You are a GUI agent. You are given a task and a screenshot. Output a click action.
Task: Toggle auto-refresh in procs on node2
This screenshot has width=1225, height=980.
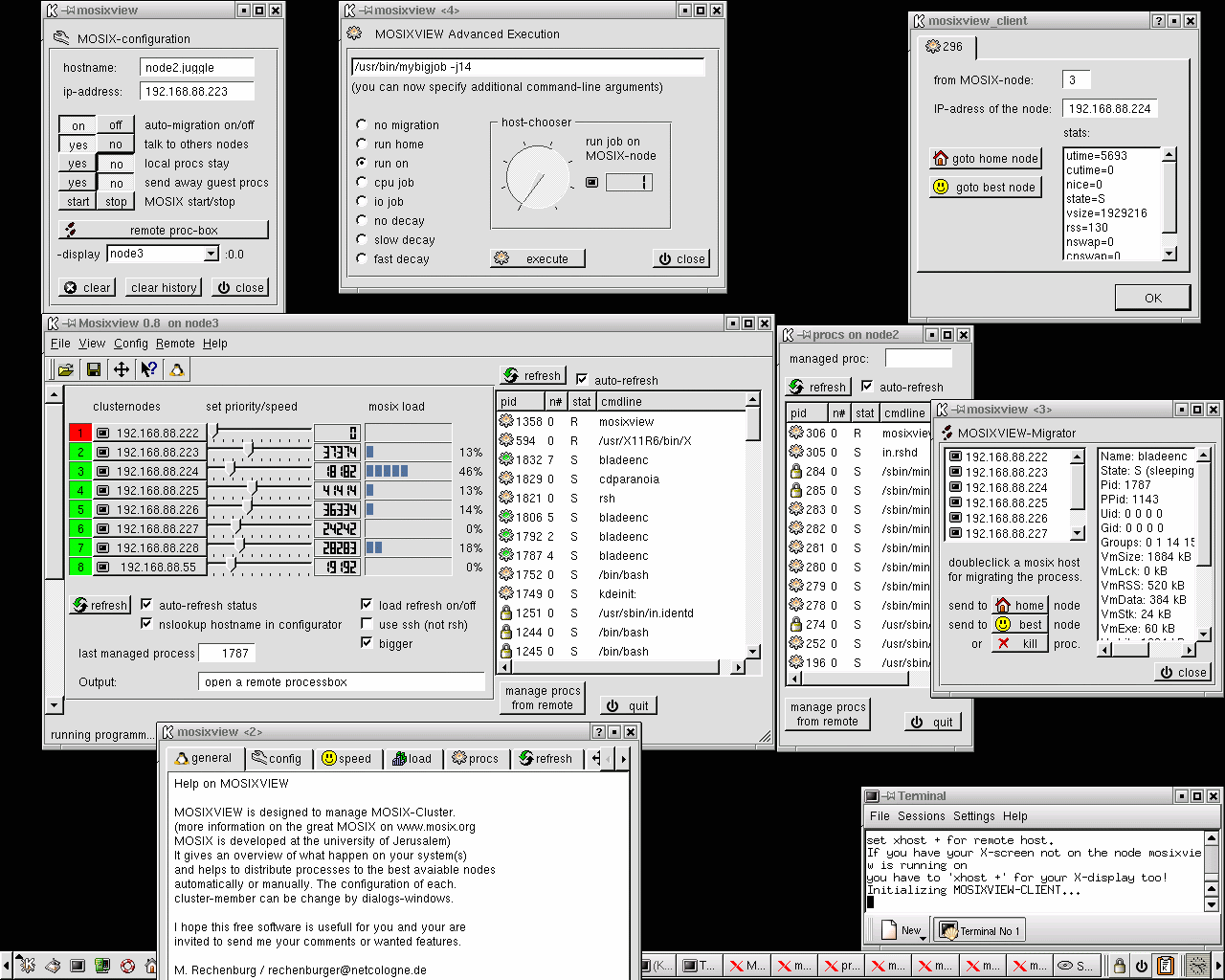(867, 387)
